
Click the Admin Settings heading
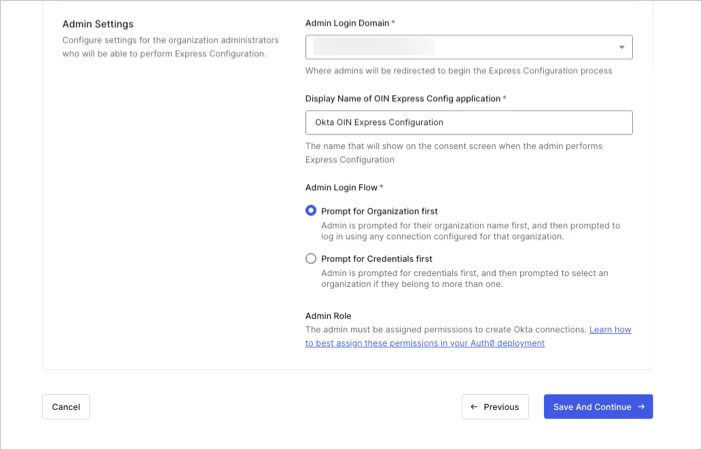point(98,24)
